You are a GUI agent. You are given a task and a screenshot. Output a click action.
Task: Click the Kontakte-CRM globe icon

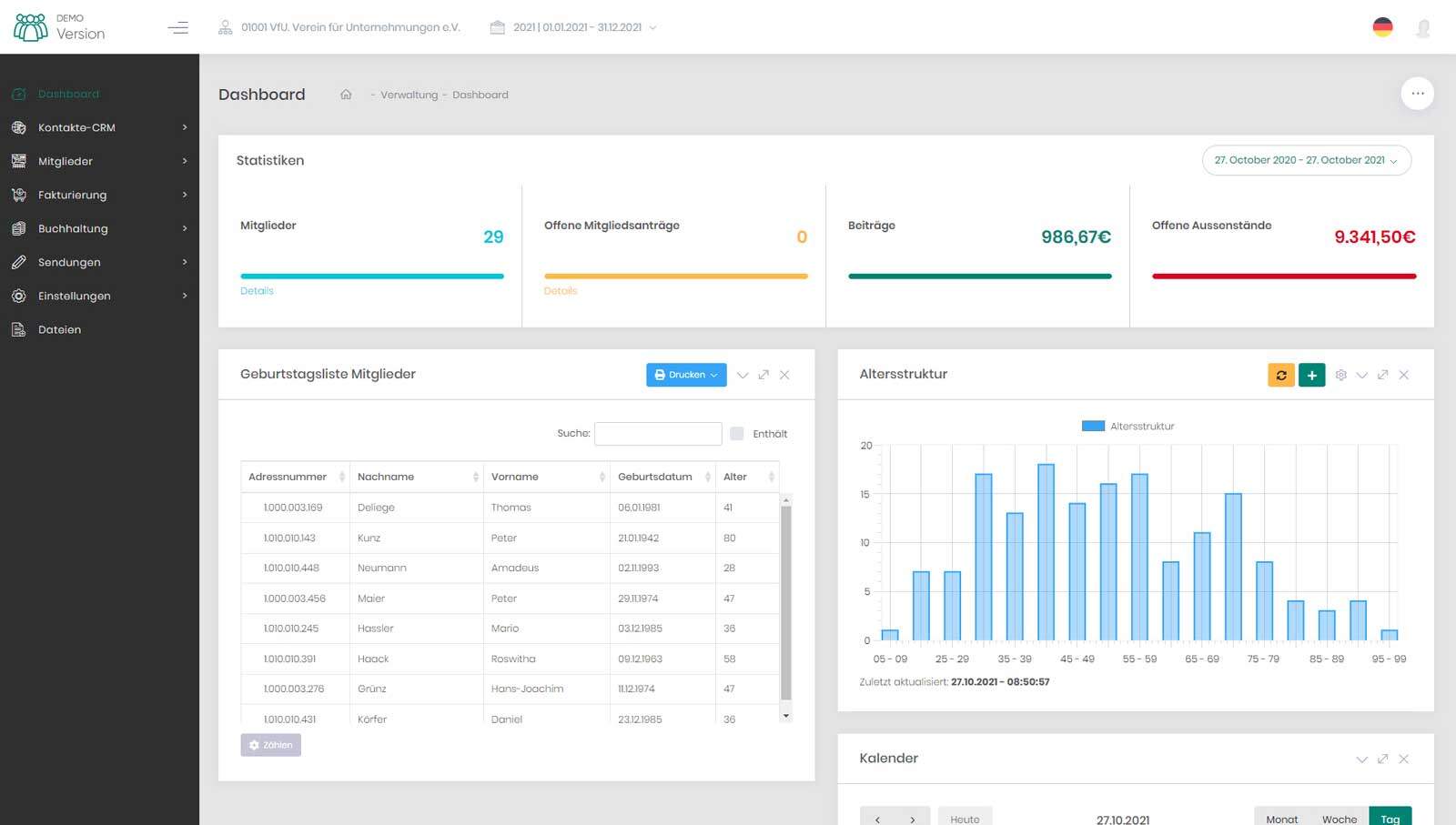click(18, 127)
